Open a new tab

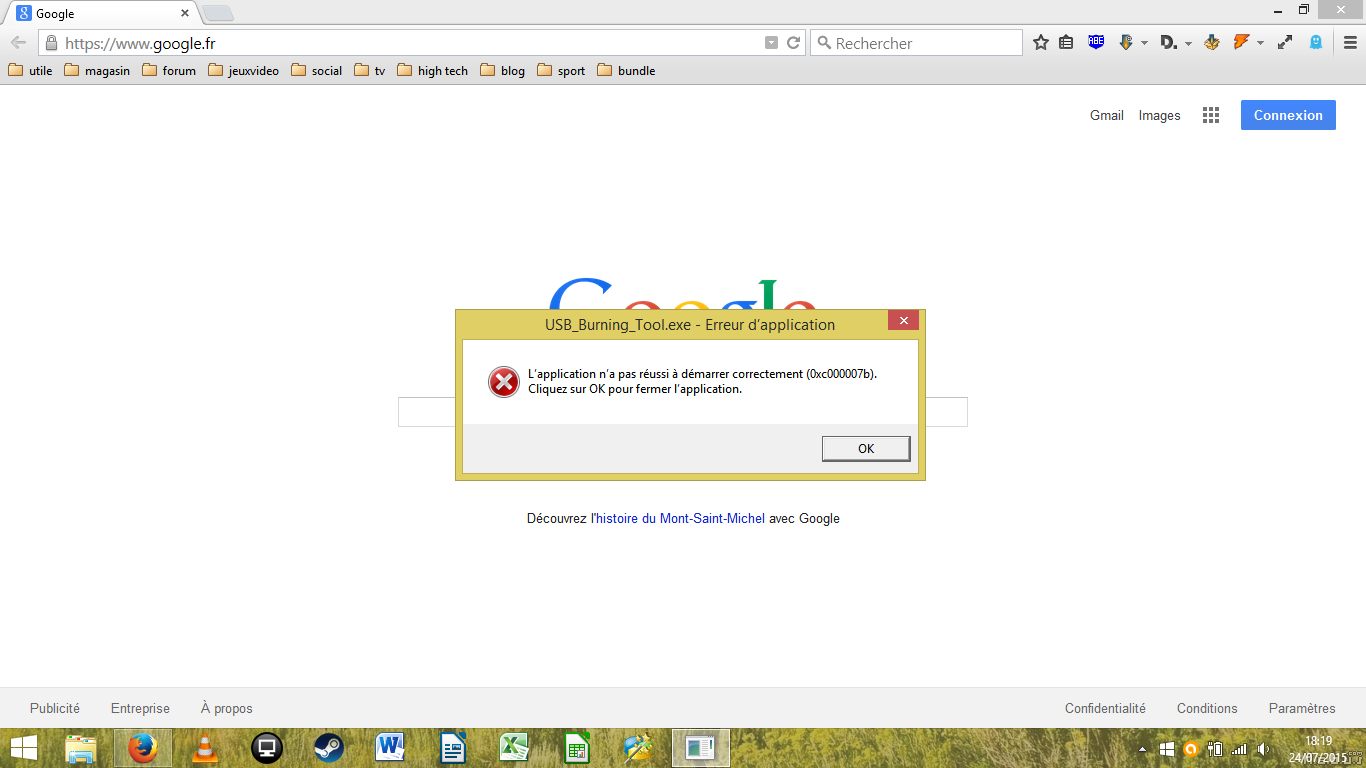[x=218, y=13]
